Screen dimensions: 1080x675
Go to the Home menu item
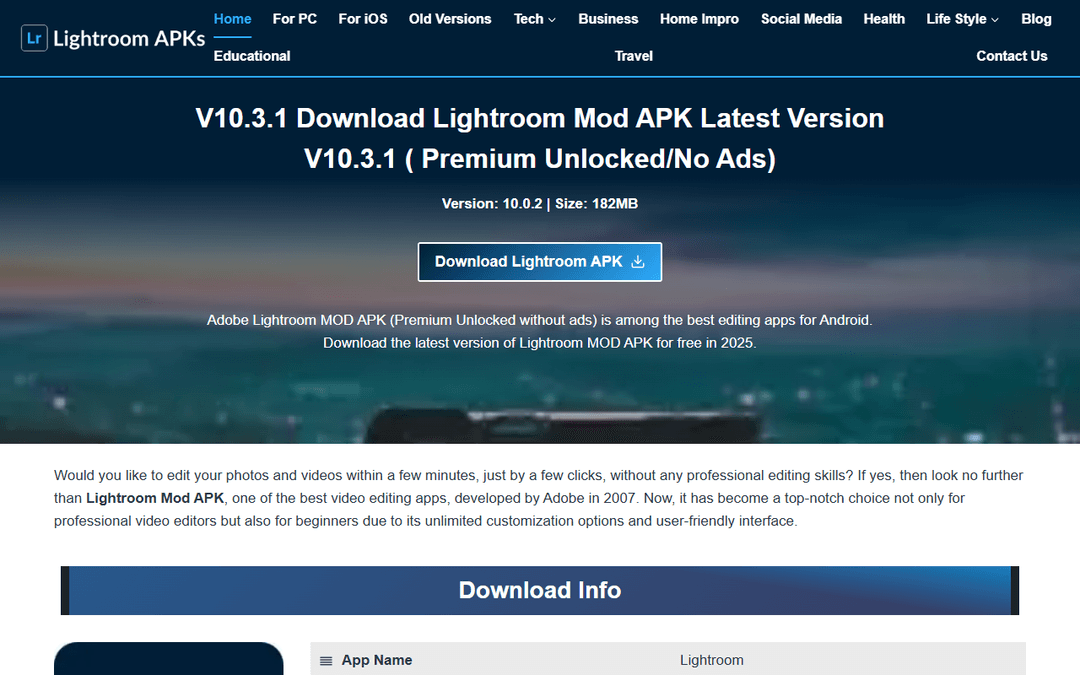tap(232, 19)
